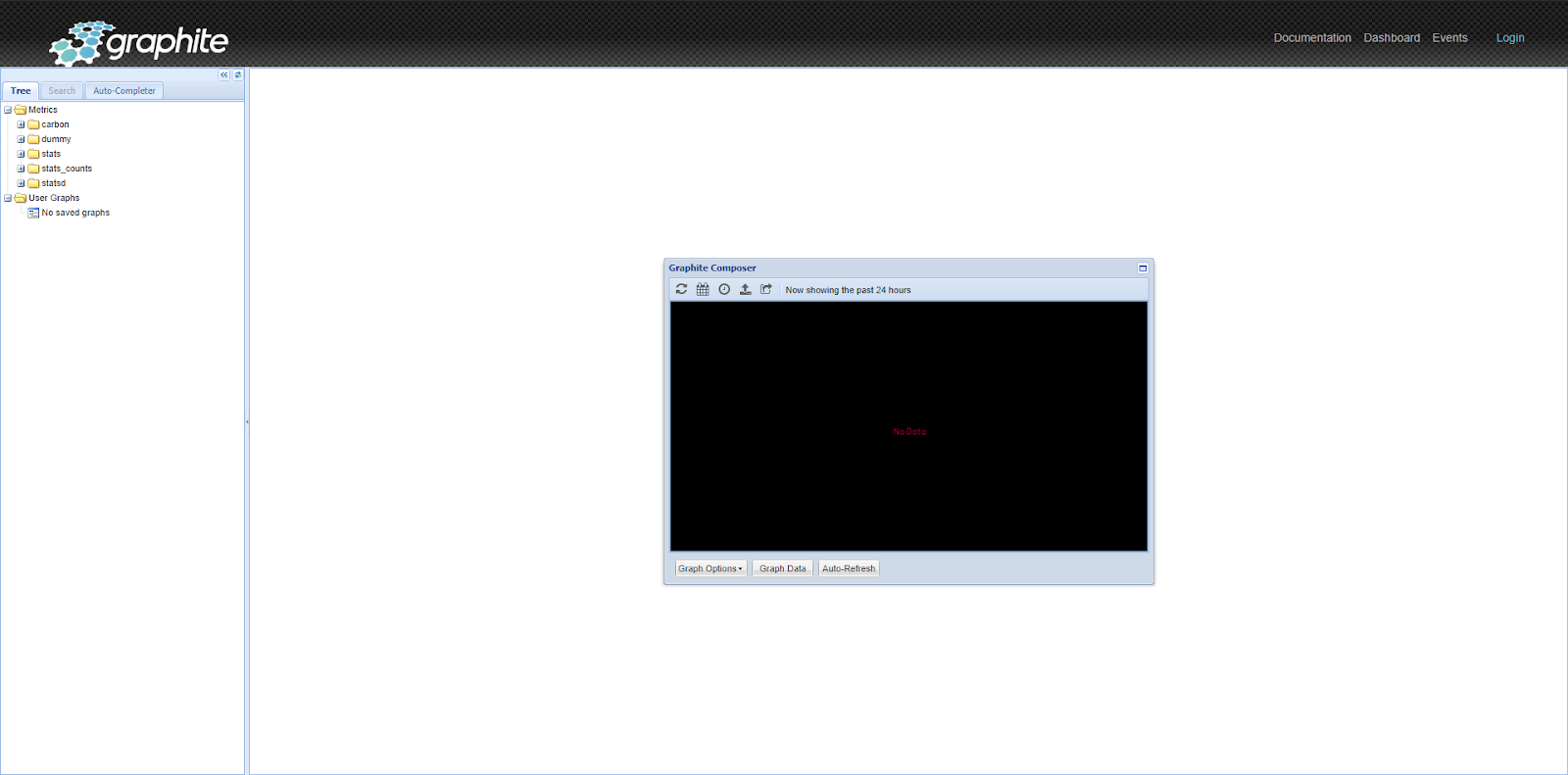1568x775 pixels.
Task: Open the Graph Options dropdown menu
Action: tap(710, 568)
